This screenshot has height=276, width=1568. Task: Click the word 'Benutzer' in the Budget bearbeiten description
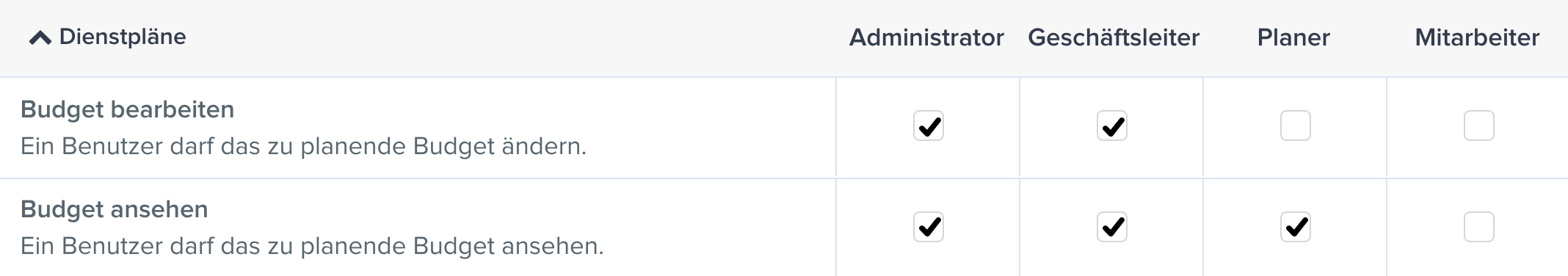coord(112,146)
